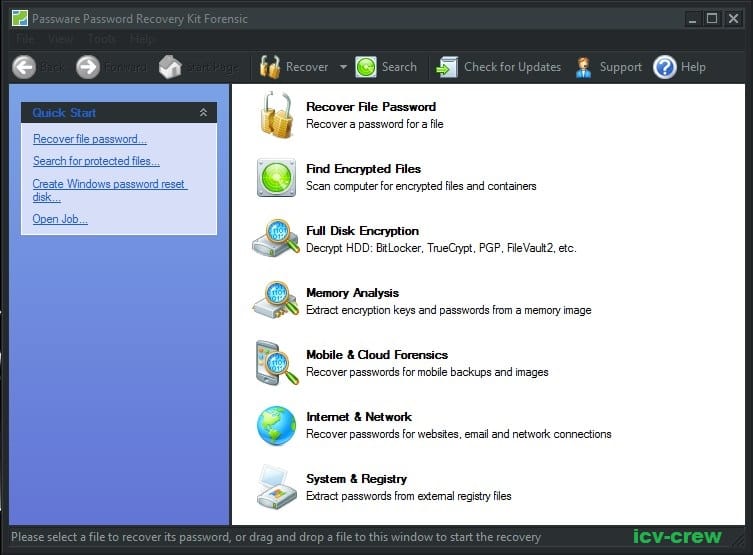
Task: Click the Find Encrypted Files radar icon
Action: [x=276, y=178]
